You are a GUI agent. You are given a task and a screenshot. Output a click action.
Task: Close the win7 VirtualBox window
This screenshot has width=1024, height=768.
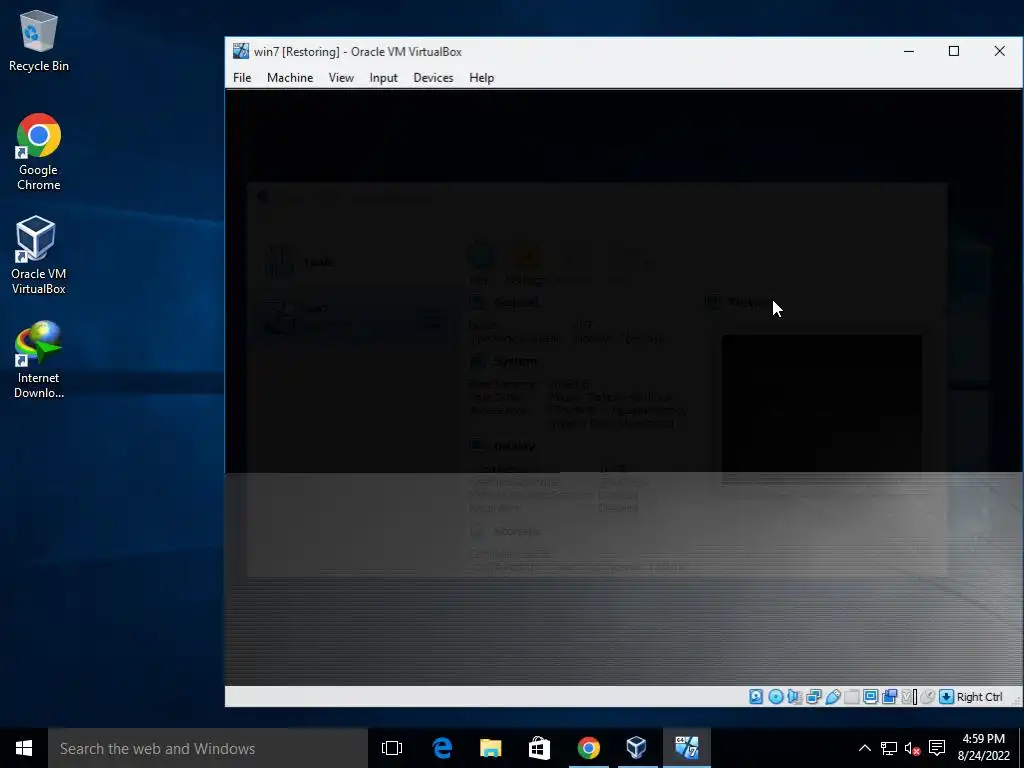1000,51
